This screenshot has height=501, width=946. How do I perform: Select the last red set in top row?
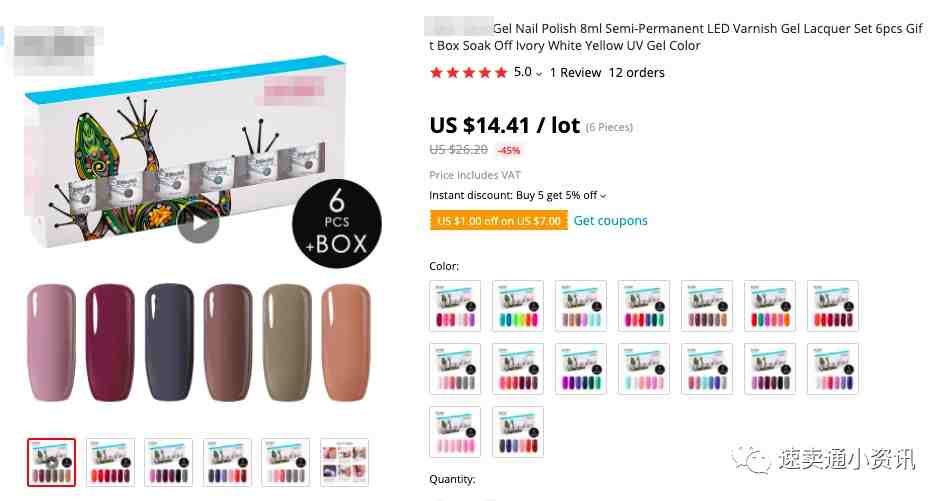(833, 305)
